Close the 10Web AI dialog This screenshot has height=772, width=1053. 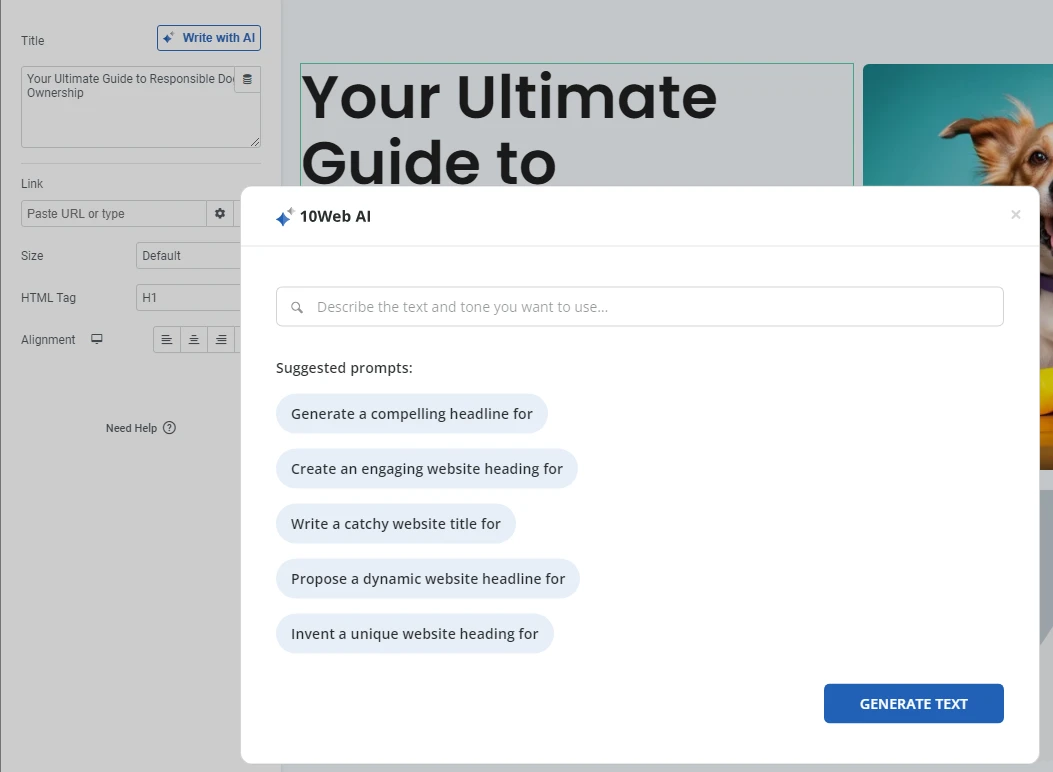tap(1015, 214)
